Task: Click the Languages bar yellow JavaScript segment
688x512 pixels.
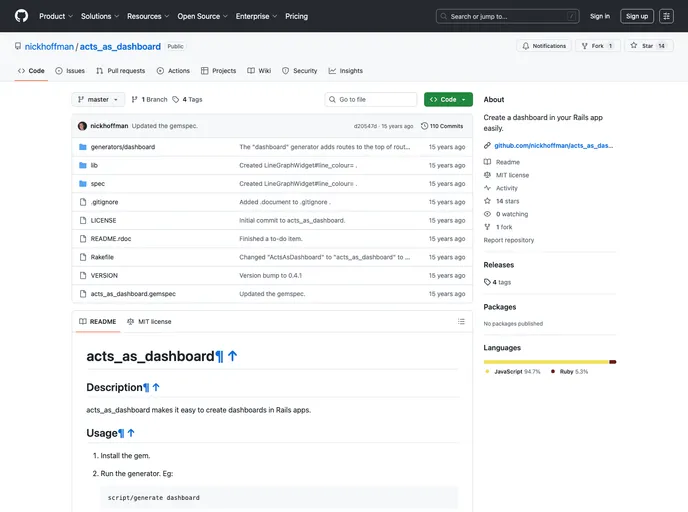Action: [546, 362]
